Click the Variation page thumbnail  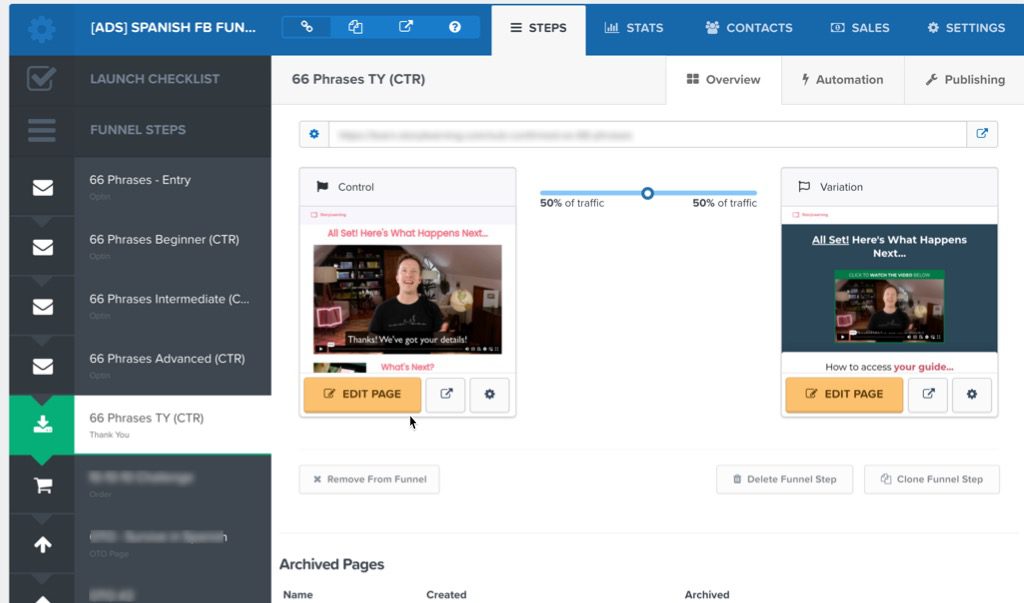(889, 288)
